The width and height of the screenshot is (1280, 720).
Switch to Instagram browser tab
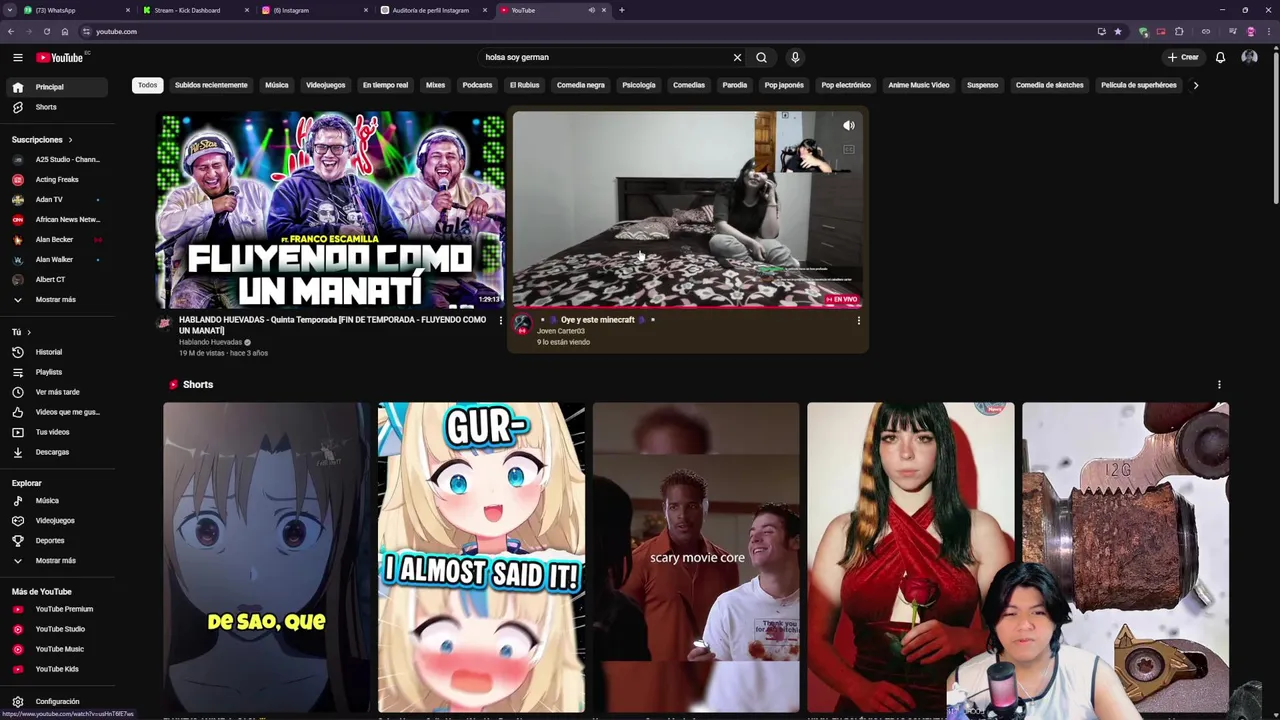click(x=312, y=10)
